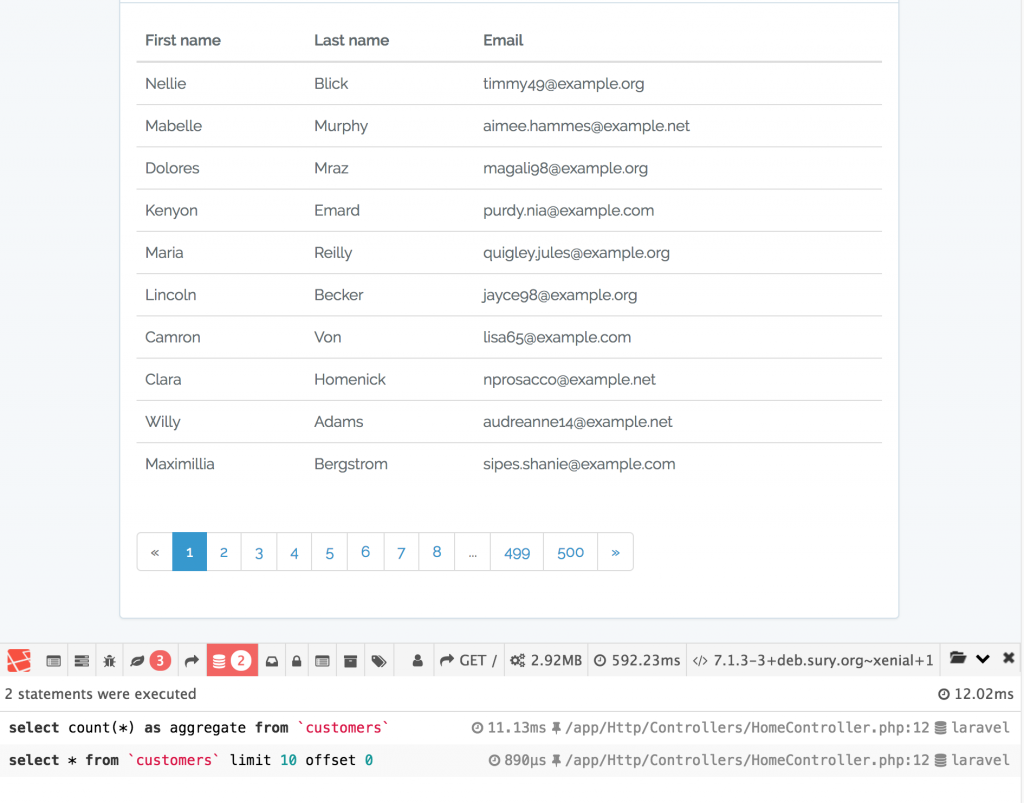Check the 592.23ms request duration indicator
Viewport: 1024px width, 803px height.
pyautogui.click(x=637, y=659)
